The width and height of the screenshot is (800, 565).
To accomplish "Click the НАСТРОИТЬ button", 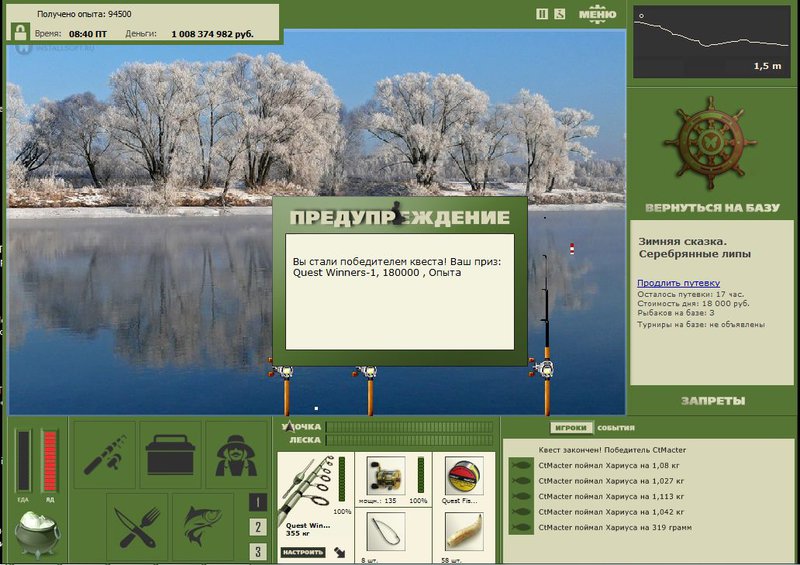I will tap(303, 552).
